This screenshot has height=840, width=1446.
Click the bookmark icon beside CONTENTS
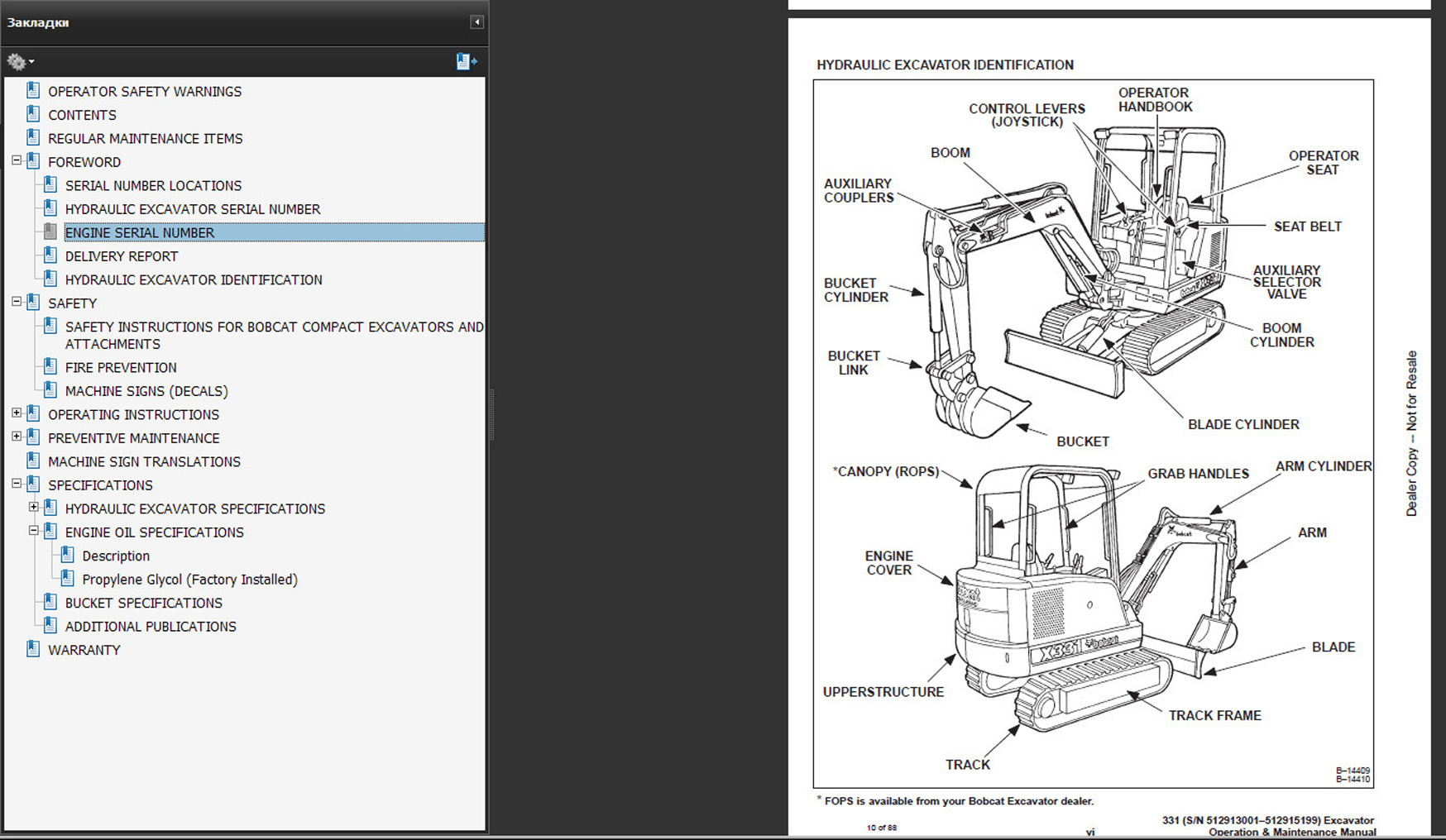pyautogui.click(x=33, y=115)
